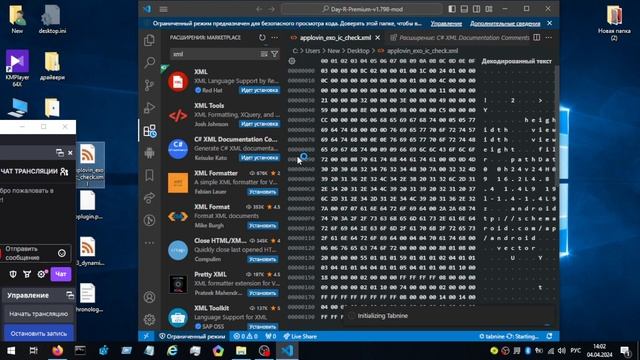Viewport: 640px width, 360px height.
Task: Close the applovin_exo_jc_check.xml tab
Action: pos(378,38)
